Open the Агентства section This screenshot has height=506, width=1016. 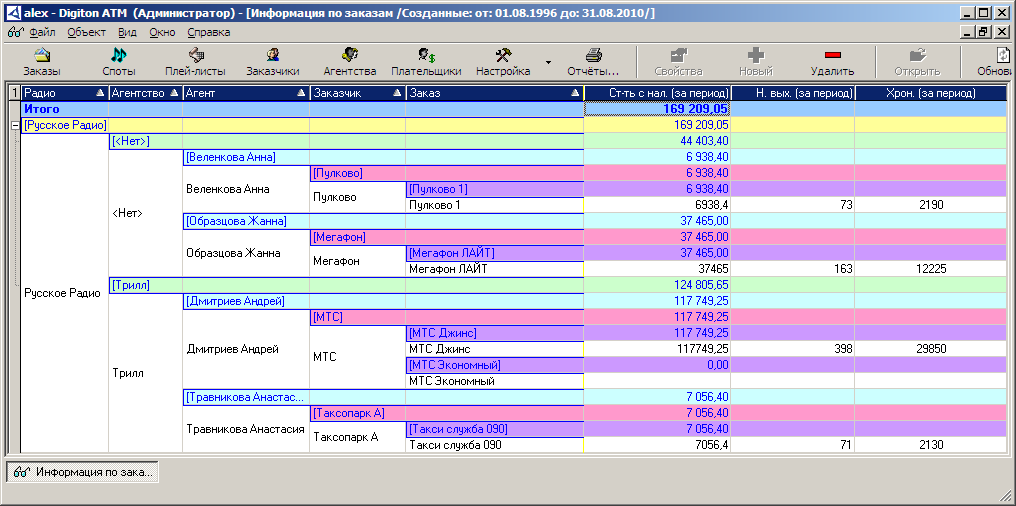pos(350,63)
